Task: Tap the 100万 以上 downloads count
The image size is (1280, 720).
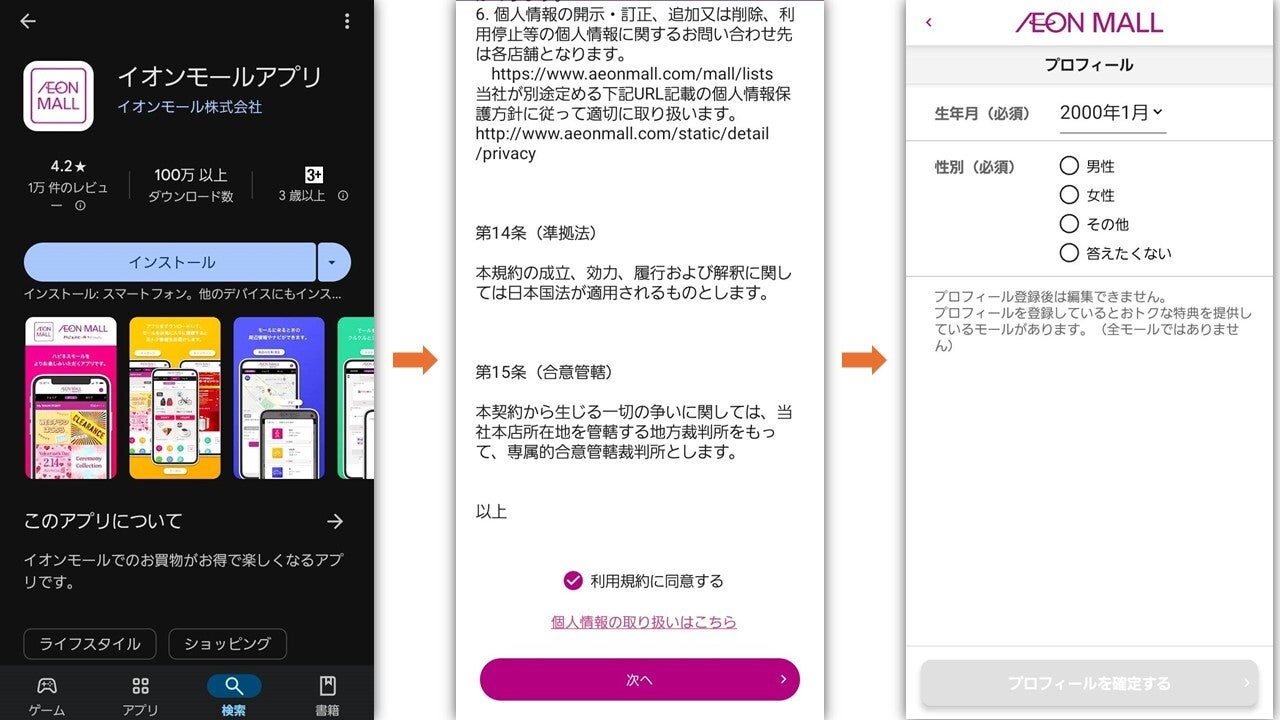Action: pyautogui.click(x=191, y=175)
